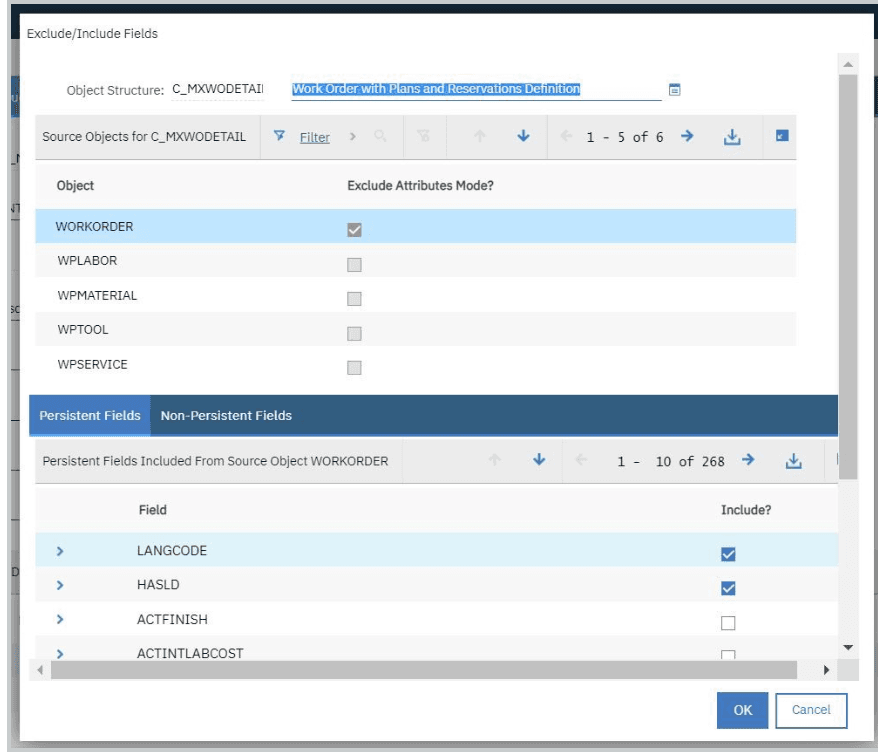Select the WPSERVICE object row

tap(415, 364)
